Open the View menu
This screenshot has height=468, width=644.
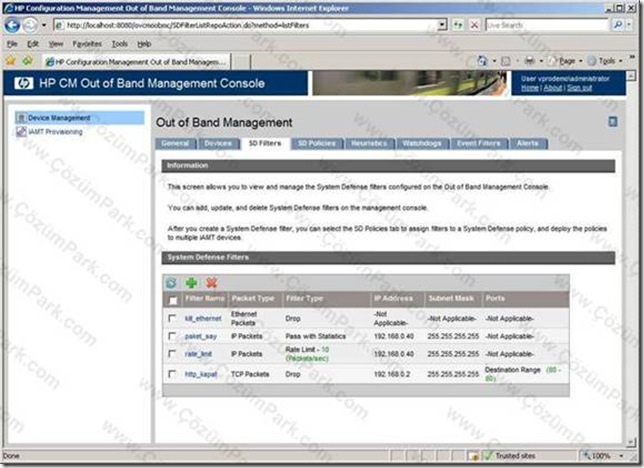[x=56, y=44]
